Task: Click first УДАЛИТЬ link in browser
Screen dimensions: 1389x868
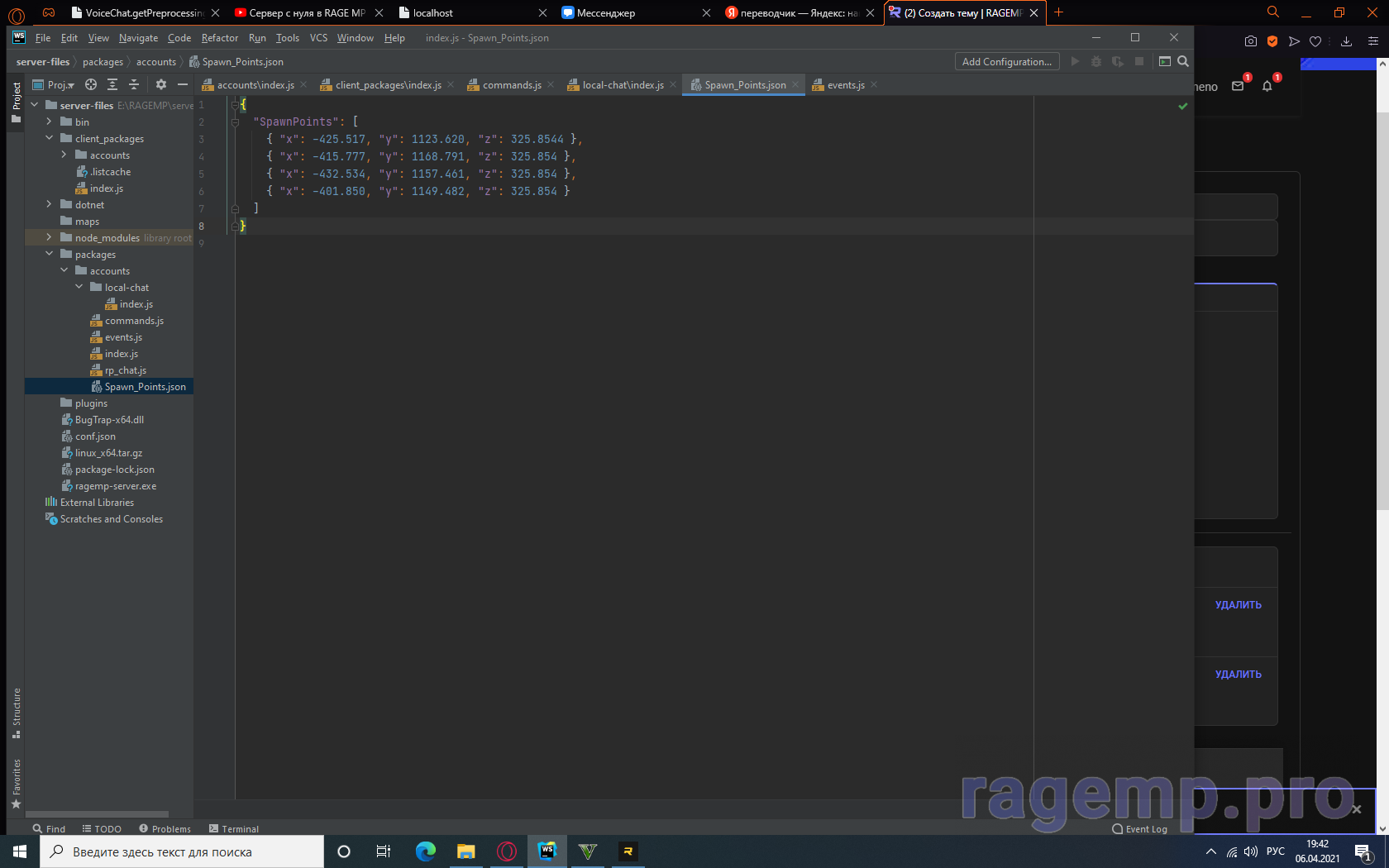Action: pos(1238,605)
